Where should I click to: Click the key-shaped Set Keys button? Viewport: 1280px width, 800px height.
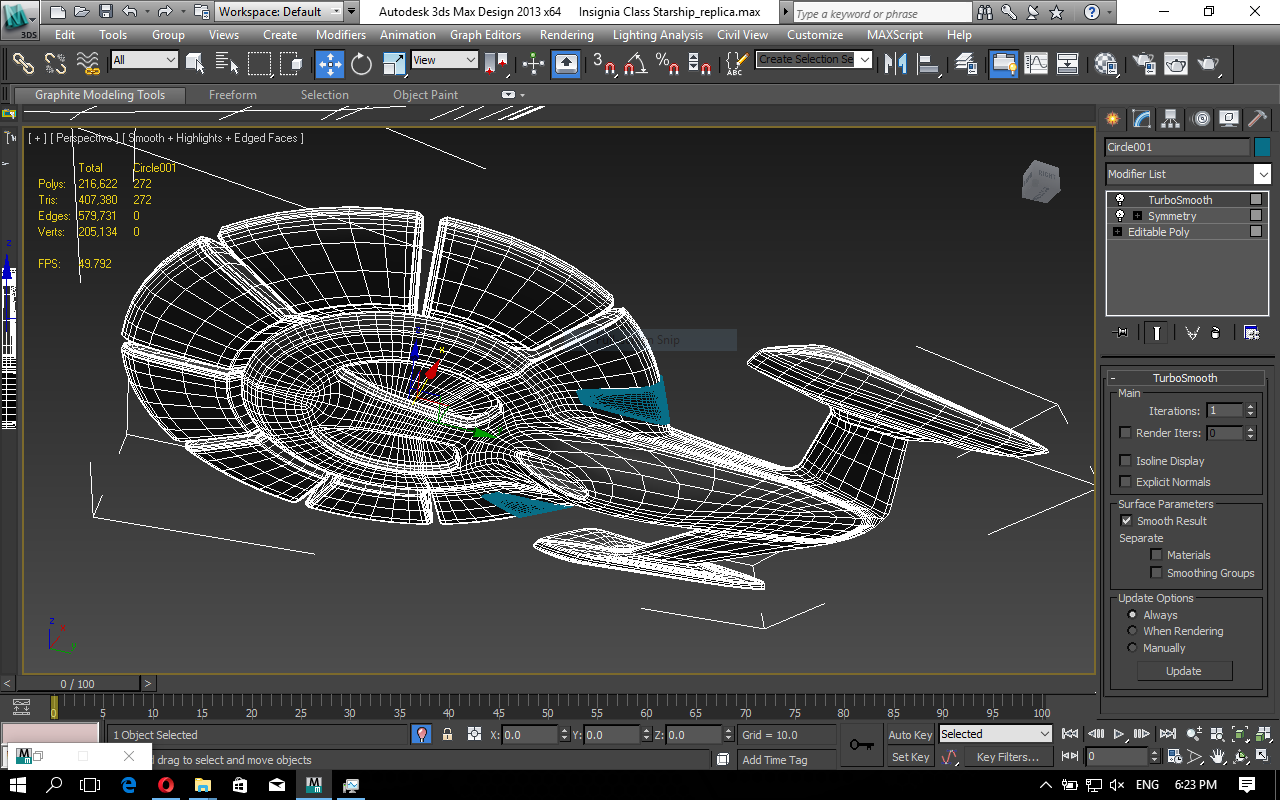[861, 745]
